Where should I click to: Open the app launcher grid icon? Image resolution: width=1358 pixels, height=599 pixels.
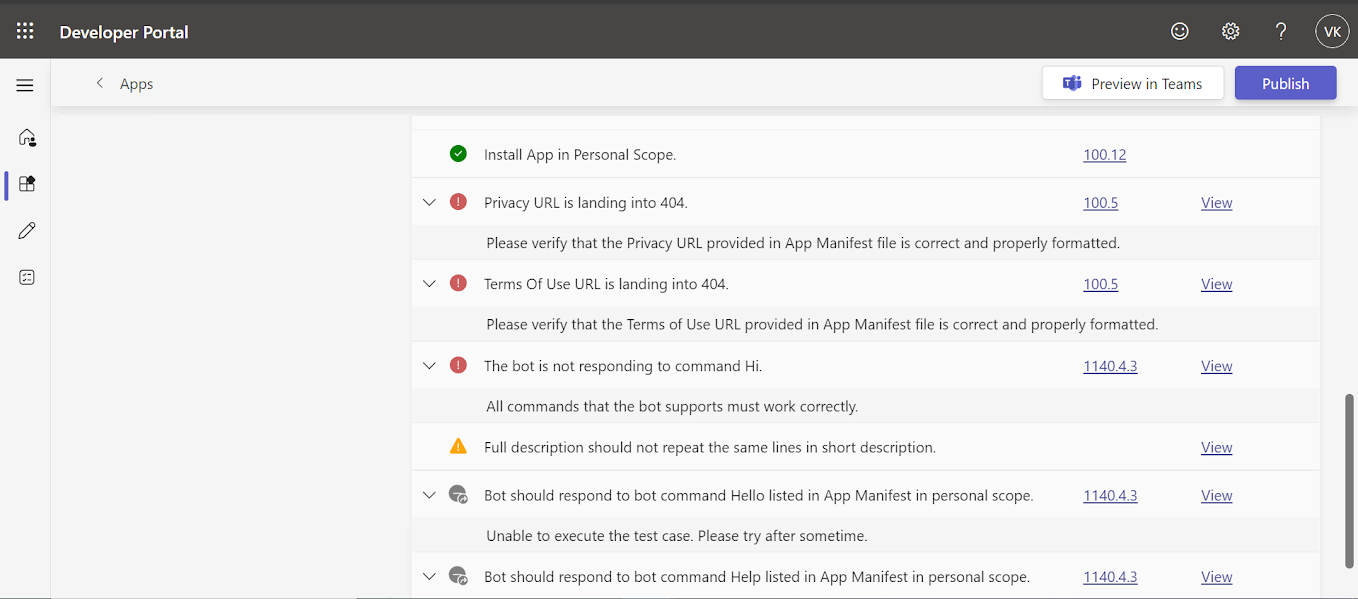25,31
